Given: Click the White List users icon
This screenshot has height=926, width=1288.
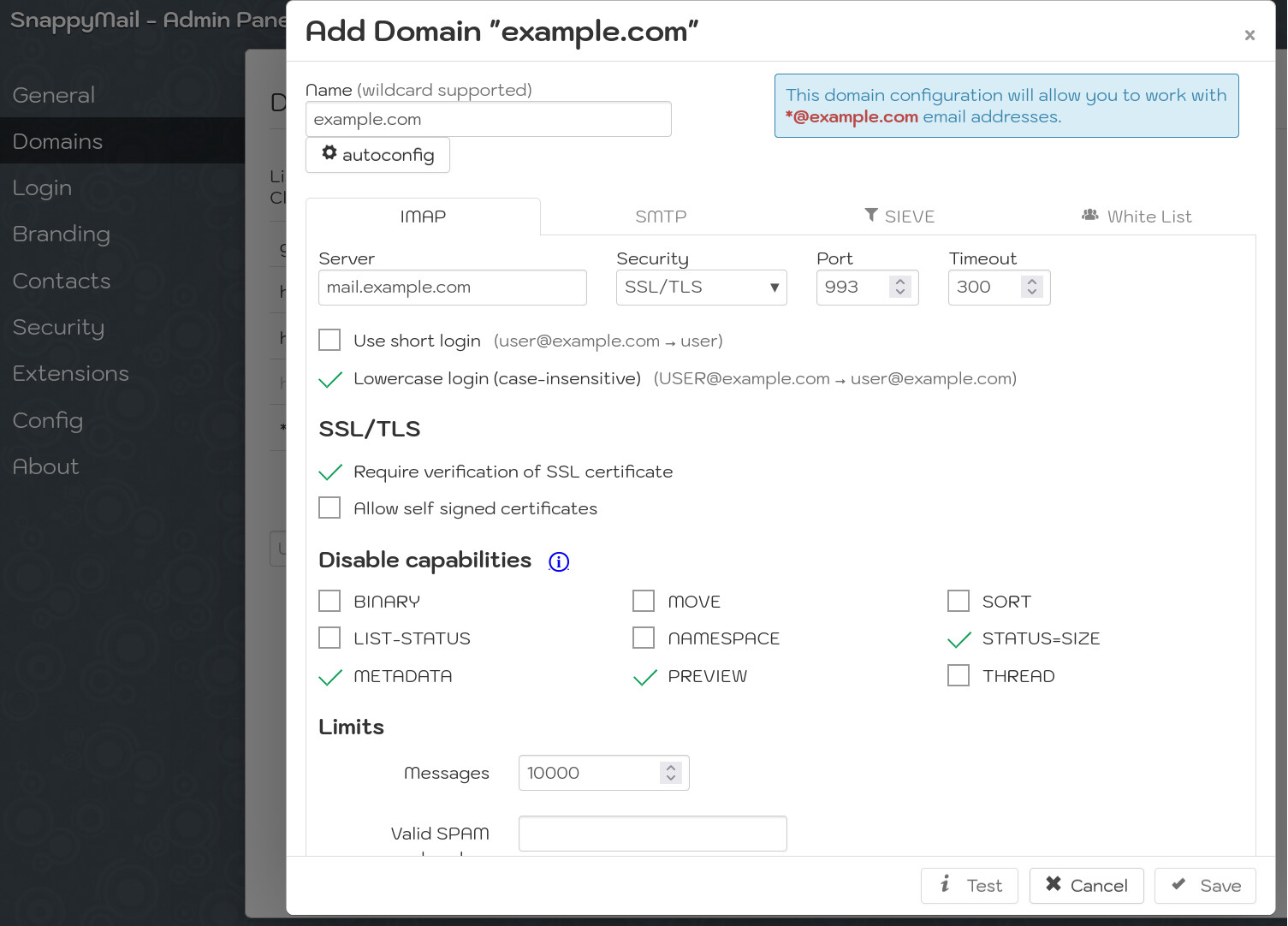Looking at the screenshot, I should tap(1090, 215).
